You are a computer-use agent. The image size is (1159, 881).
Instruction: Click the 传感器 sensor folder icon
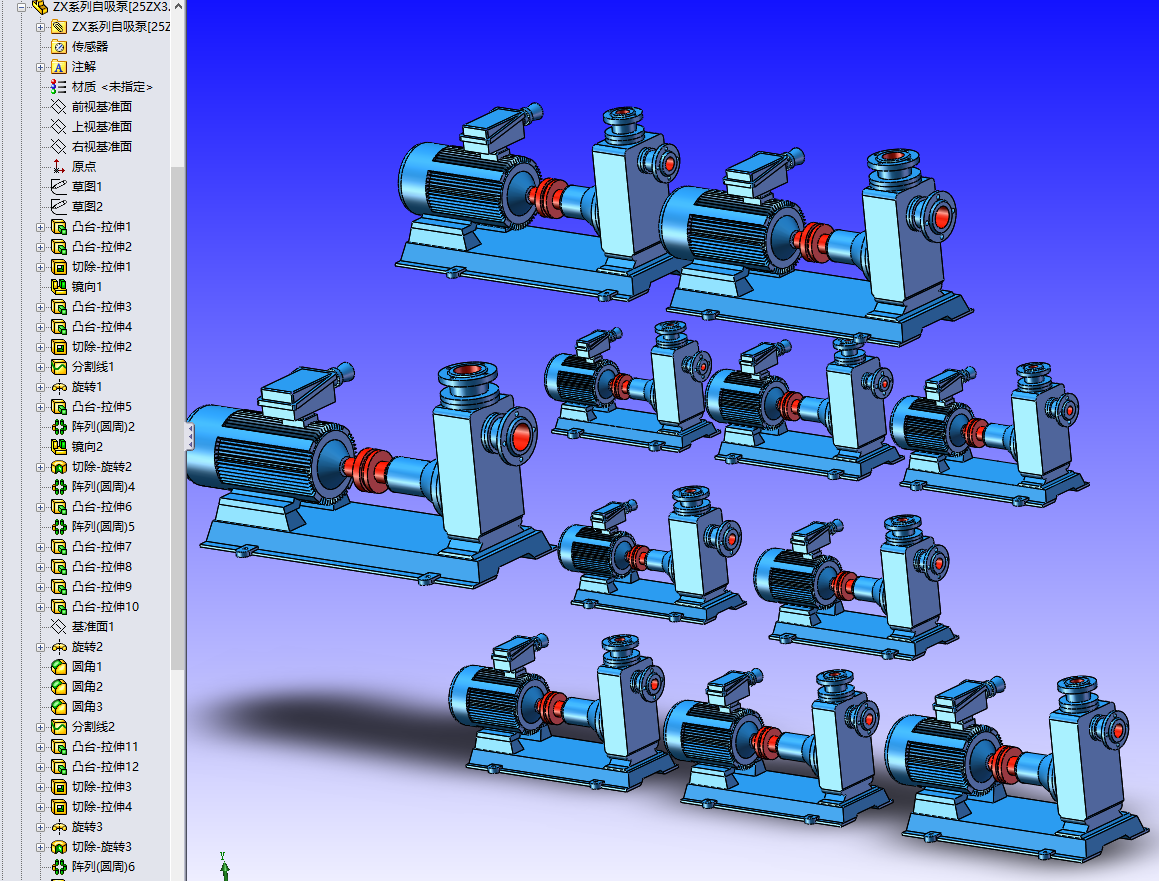coord(59,47)
